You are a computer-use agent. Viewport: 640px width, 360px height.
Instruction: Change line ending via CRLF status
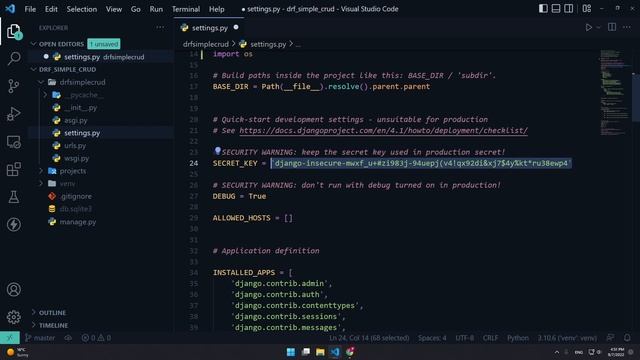pos(490,338)
